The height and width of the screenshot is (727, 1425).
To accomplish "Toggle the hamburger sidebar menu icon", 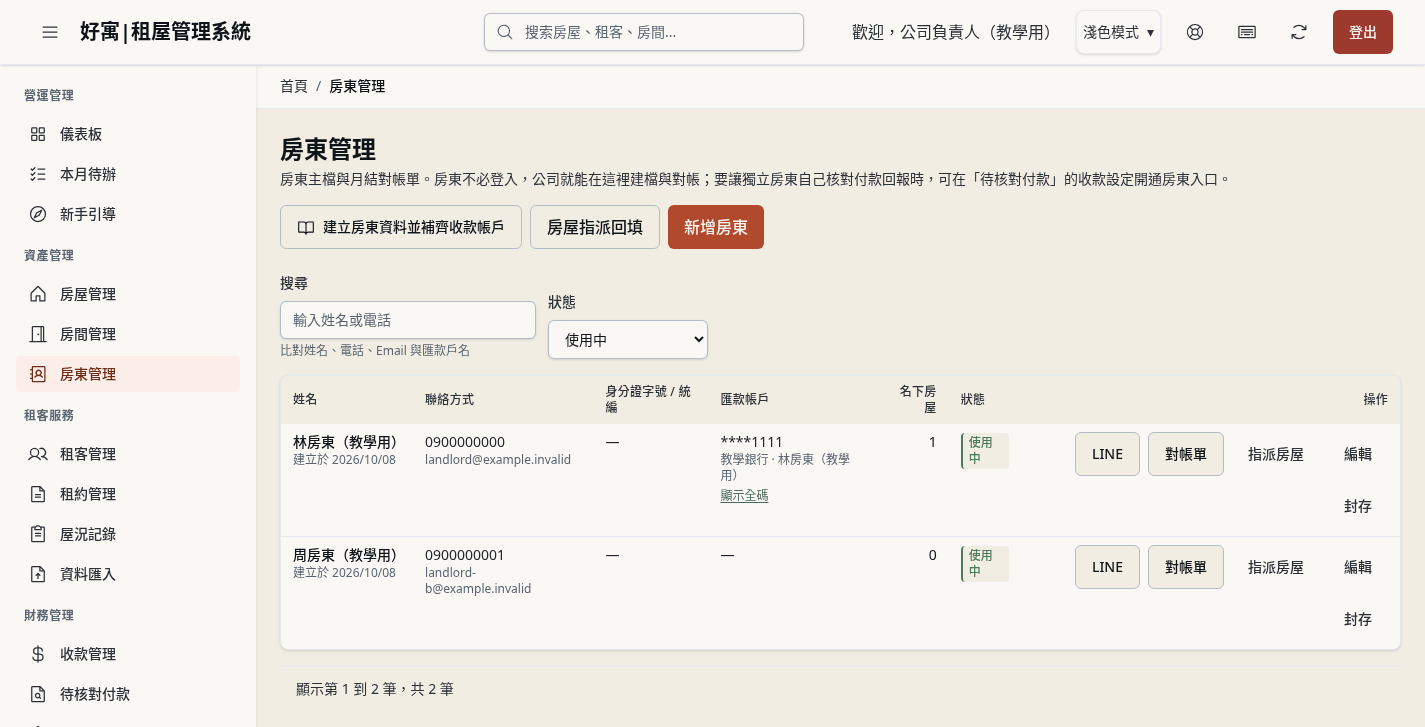I will tap(50, 32).
